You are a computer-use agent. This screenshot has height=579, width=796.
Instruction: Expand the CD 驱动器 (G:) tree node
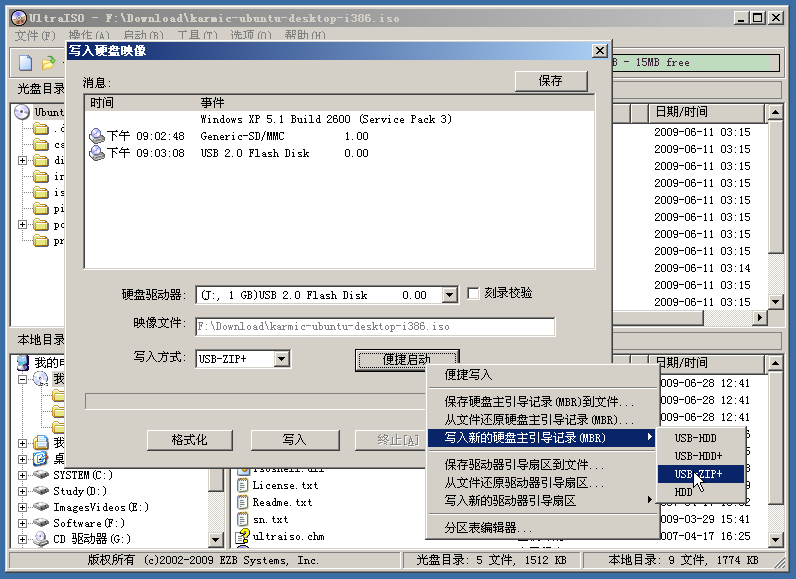pos(22,539)
